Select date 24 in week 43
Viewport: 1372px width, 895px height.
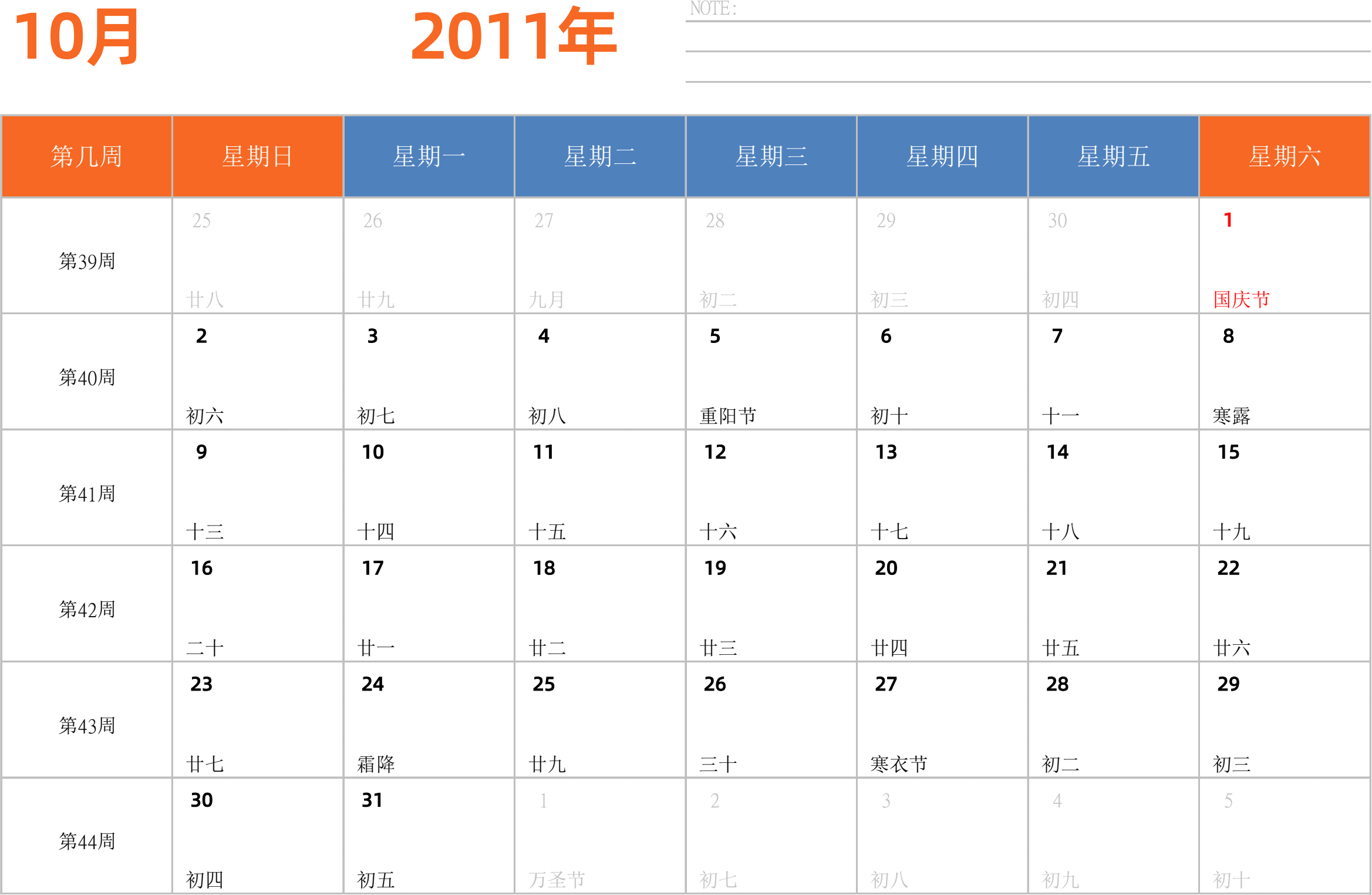coord(373,684)
